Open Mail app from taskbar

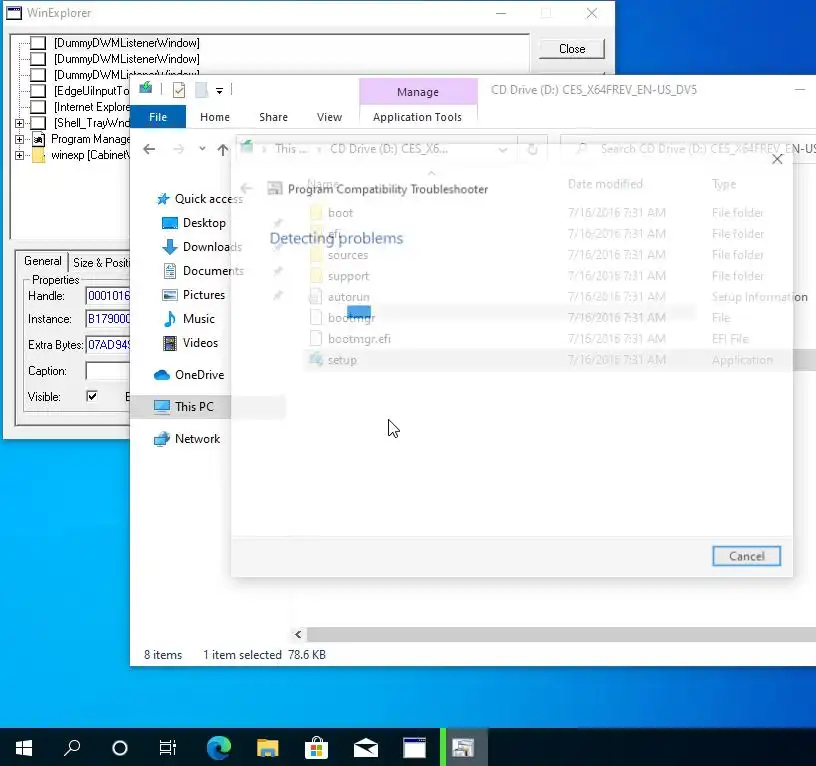pyautogui.click(x=365, y=748)
